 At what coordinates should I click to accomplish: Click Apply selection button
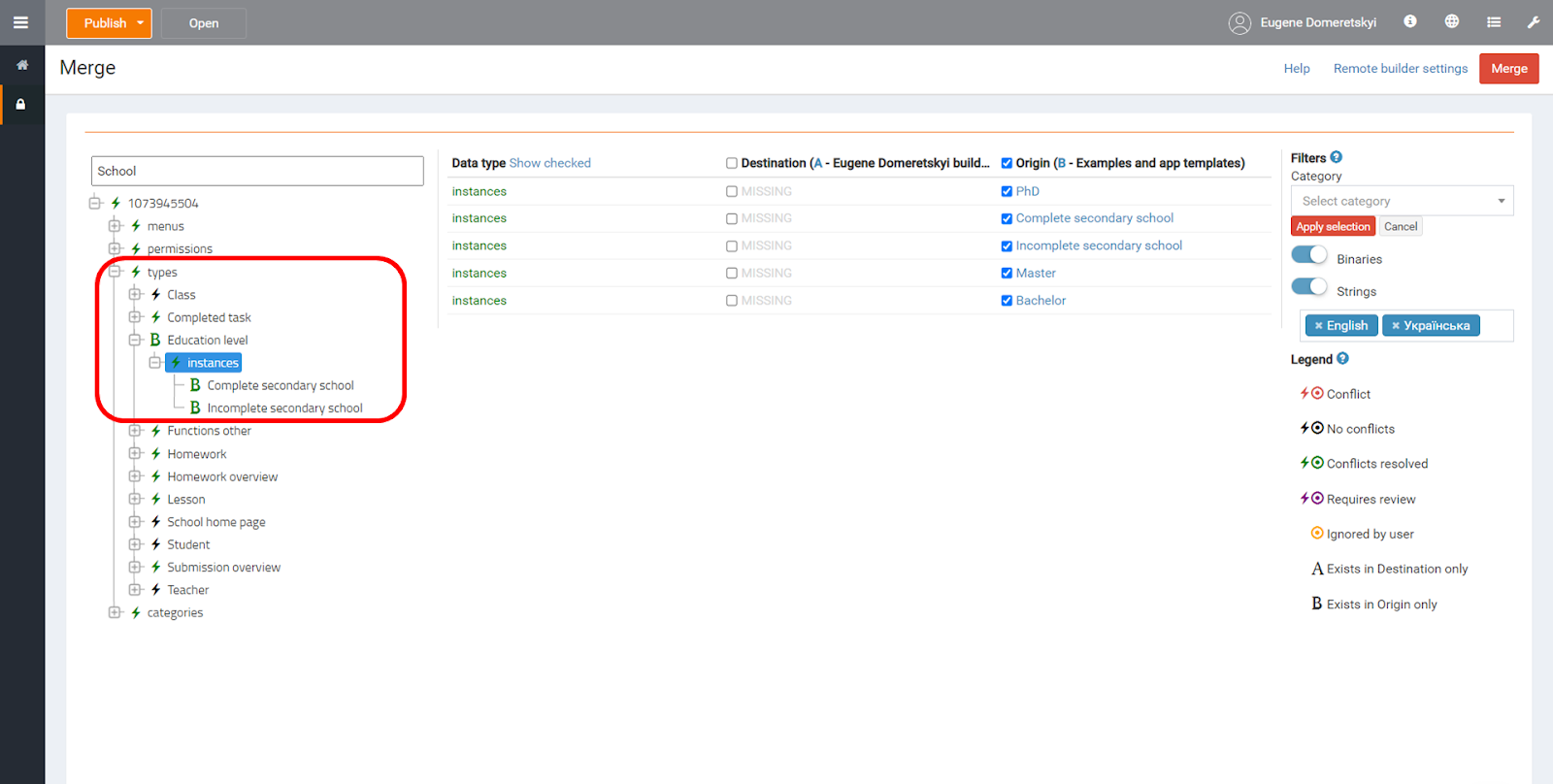[1333, 226]
